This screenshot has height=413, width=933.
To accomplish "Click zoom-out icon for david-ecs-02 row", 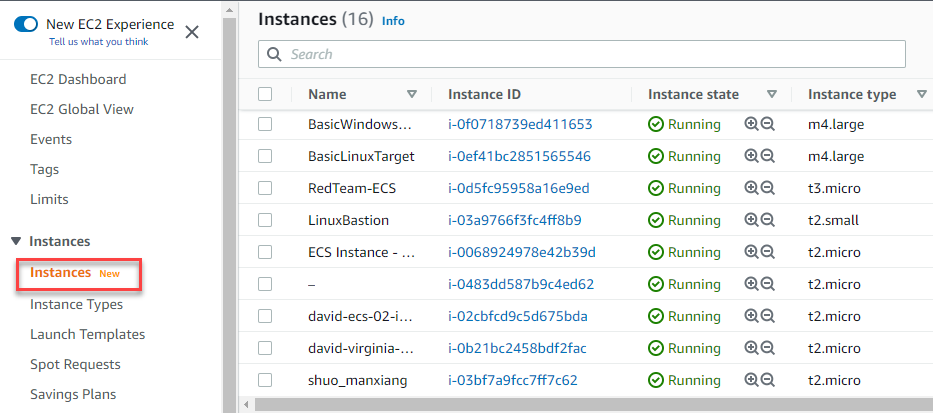I will tap(768, 317).
